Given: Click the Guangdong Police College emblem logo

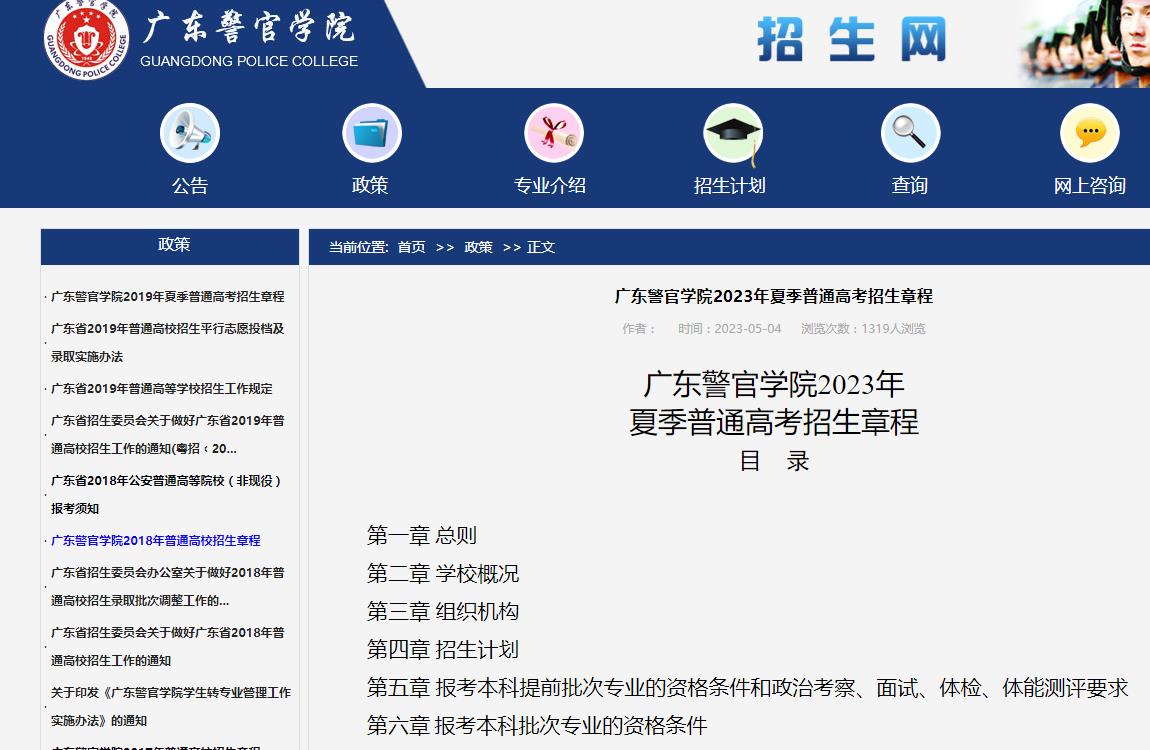Looking at the screenshot, I should (x=86, y=38).
